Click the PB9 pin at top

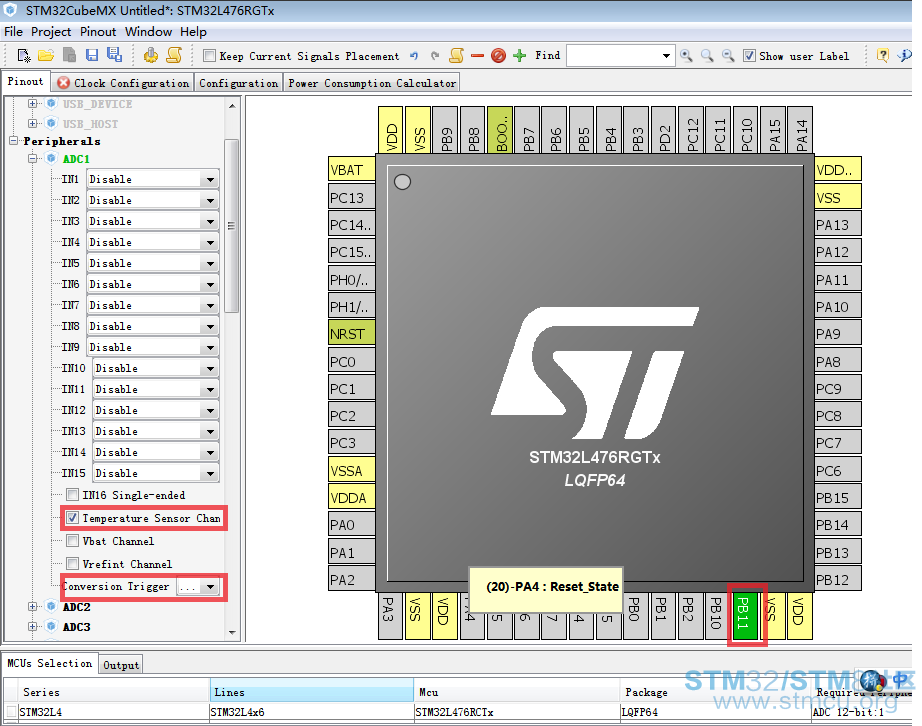(445, 130)
